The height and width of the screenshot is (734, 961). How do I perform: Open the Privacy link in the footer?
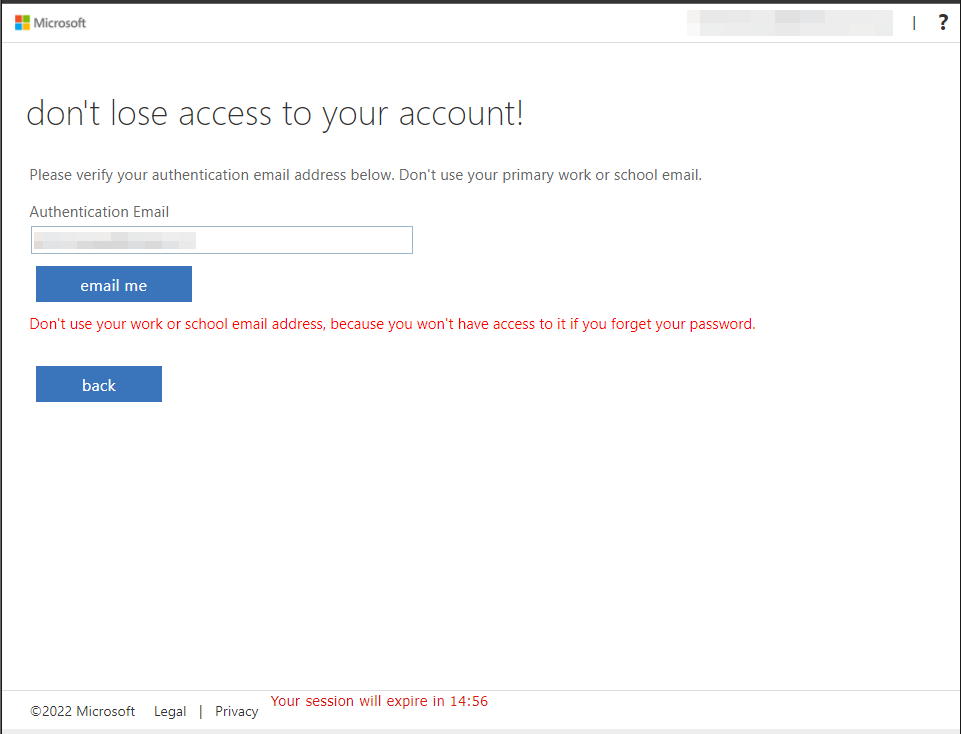(237, 711)
